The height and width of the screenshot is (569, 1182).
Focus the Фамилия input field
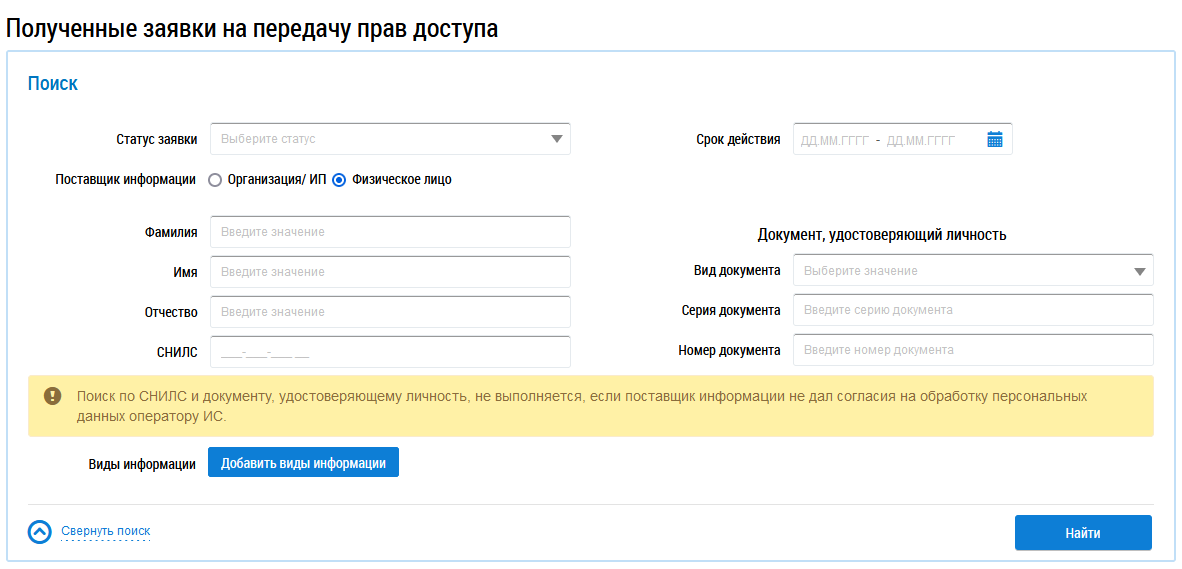(390, 232)
